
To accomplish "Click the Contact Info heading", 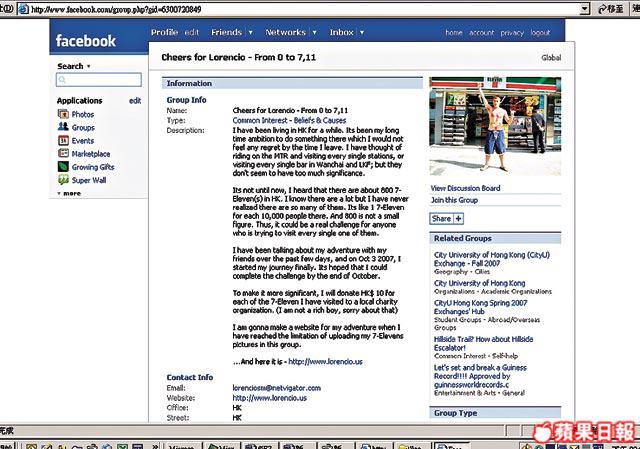I will coord(189,378).
